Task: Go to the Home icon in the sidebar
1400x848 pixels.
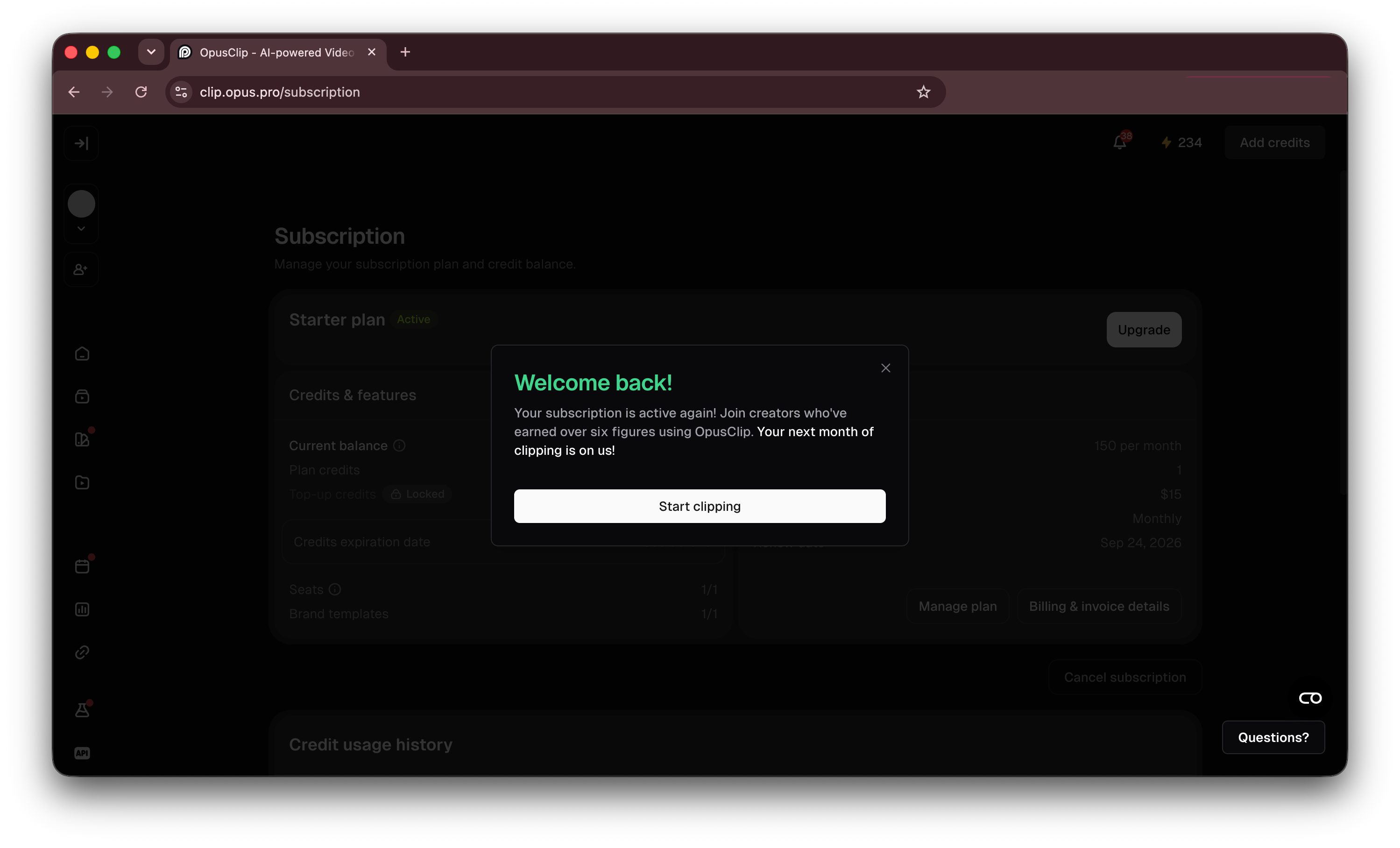Action: coord(82,354)
